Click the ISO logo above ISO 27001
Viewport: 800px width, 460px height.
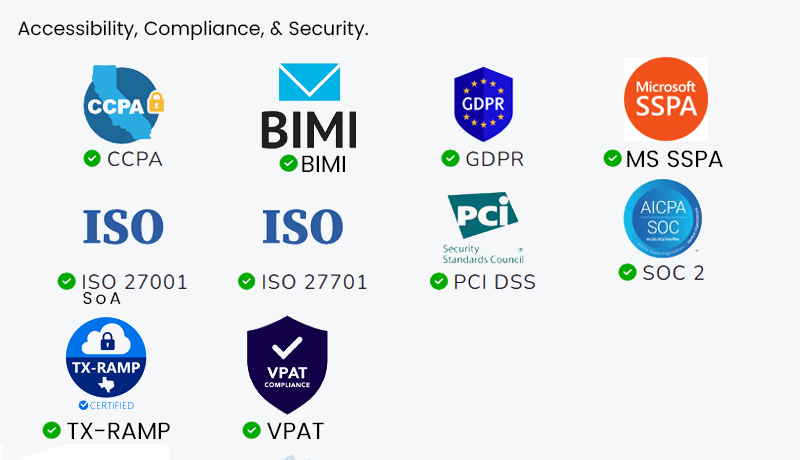(123, 227)
